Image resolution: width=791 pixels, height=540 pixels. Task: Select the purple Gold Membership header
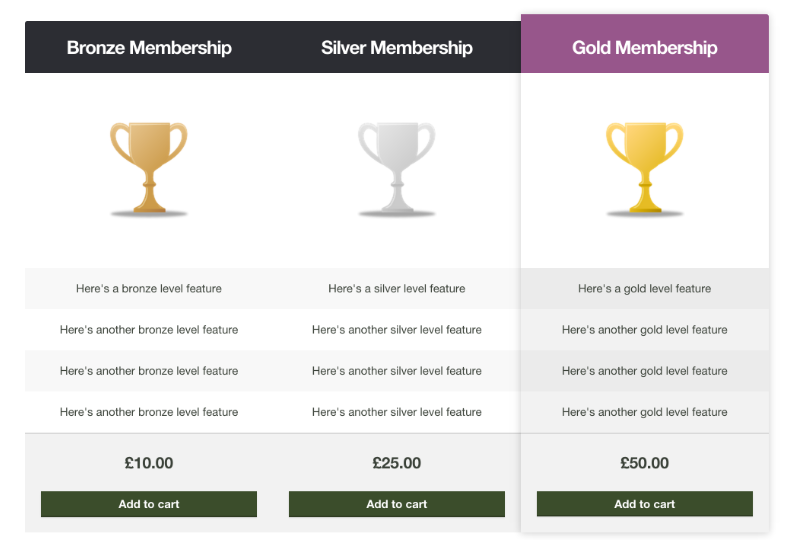(x=645, y=47)
